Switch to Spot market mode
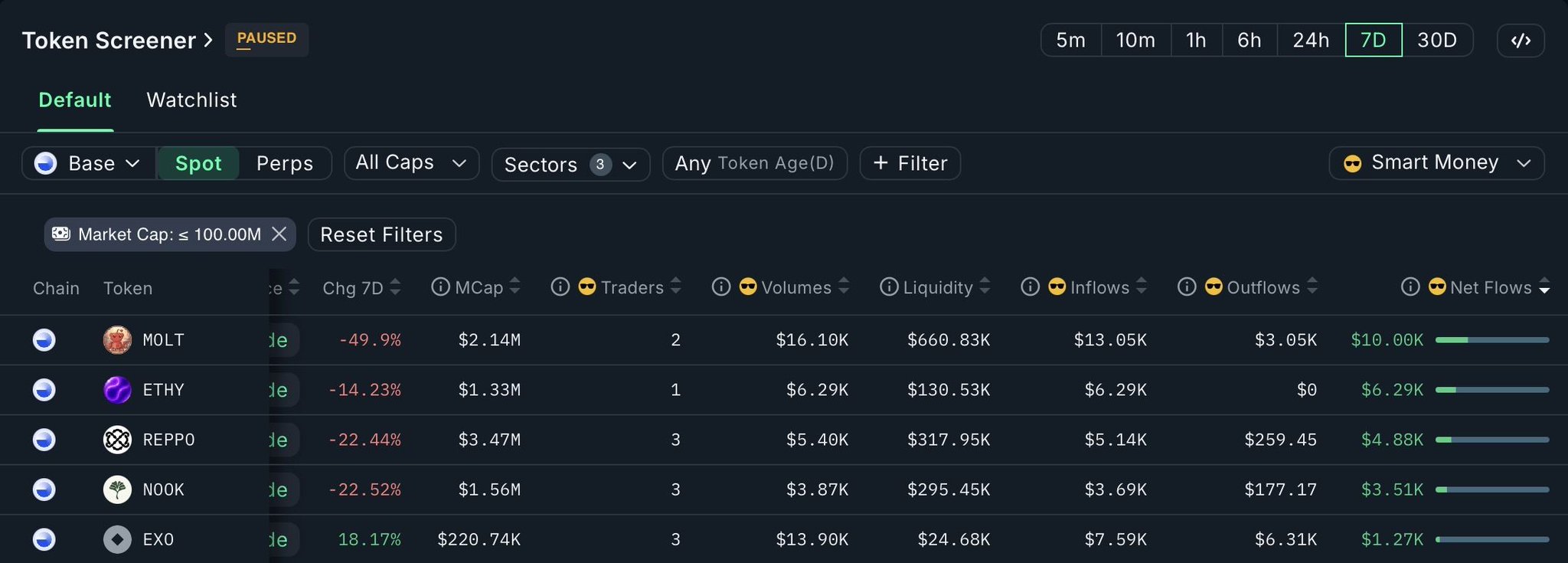This screenshot has width=1568, height=563. [198, 163]
